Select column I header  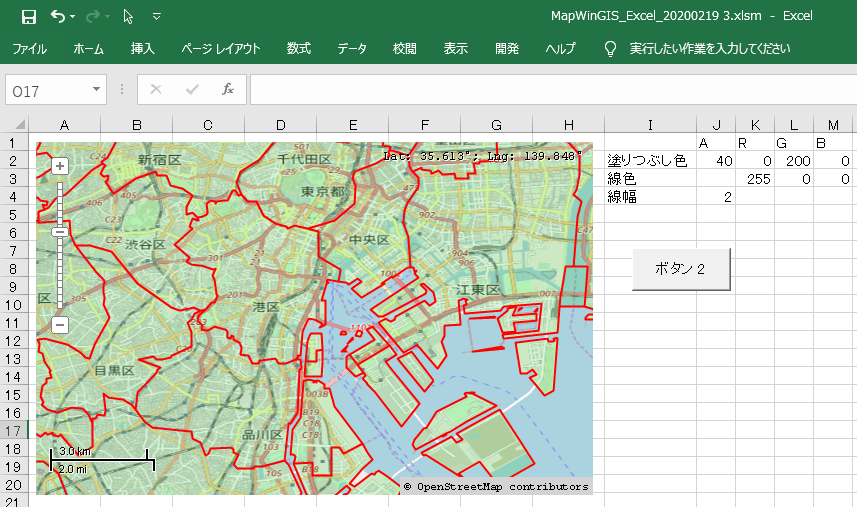click(650, 125)
